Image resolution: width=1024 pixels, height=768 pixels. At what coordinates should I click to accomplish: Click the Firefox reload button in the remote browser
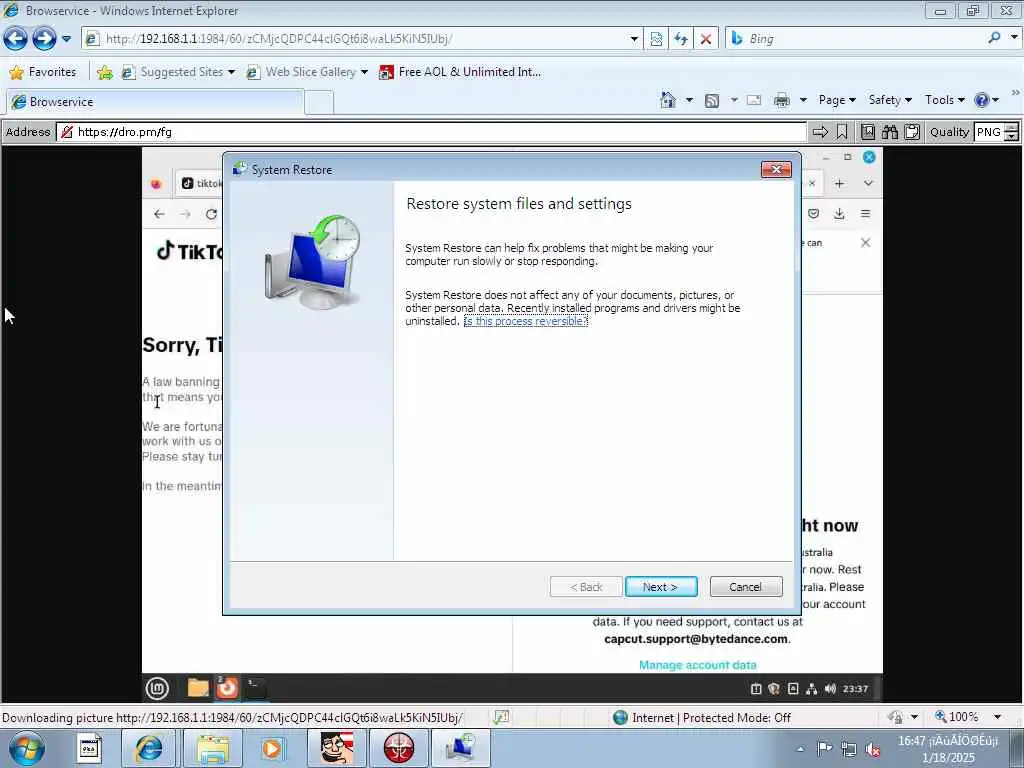(x=211, y=214)
